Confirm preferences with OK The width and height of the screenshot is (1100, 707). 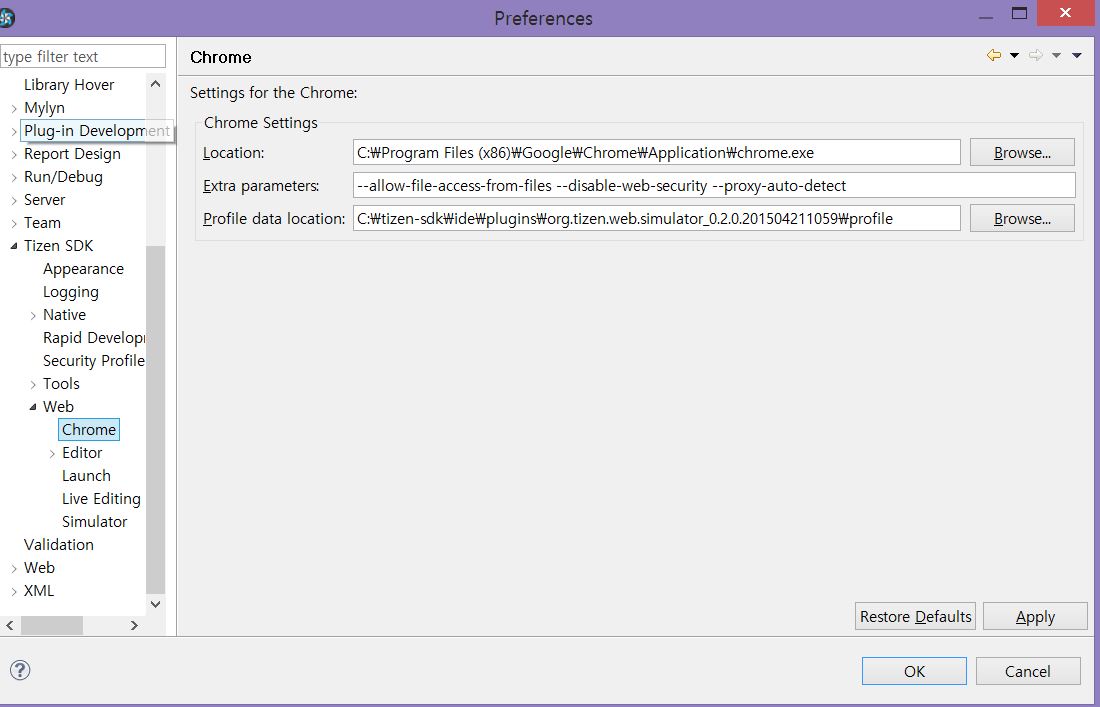pos(914,671)
